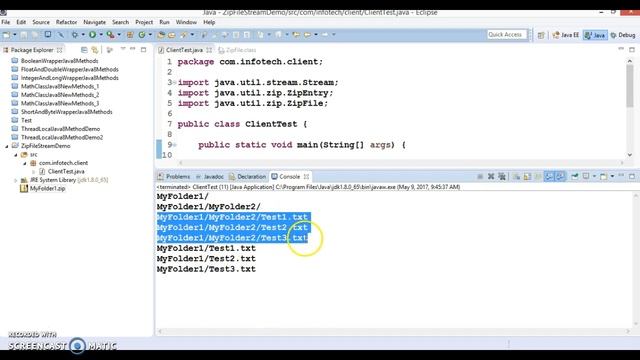The width and height of the screenshot is (640, 360).
Task: Collapse the src folder node
Action: click(16, 155)
